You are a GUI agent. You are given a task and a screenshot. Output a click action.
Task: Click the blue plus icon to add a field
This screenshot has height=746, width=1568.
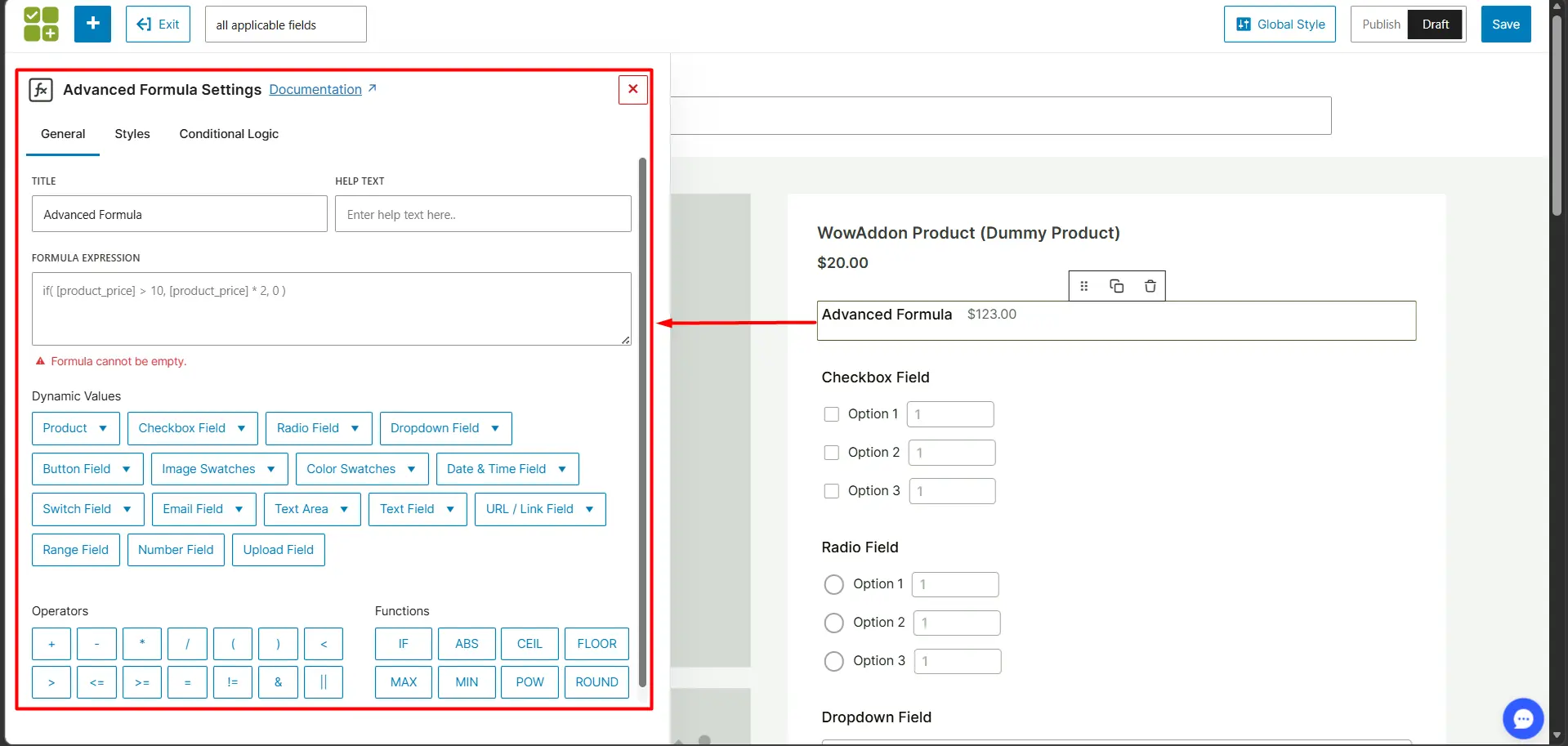click(x=92, y=24)
